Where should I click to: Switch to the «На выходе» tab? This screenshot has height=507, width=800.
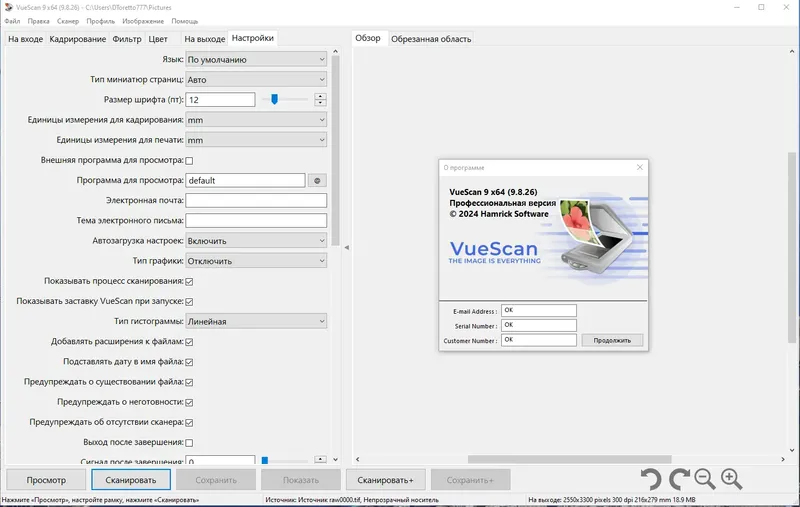pyautogui.click(x=205, y=39)
